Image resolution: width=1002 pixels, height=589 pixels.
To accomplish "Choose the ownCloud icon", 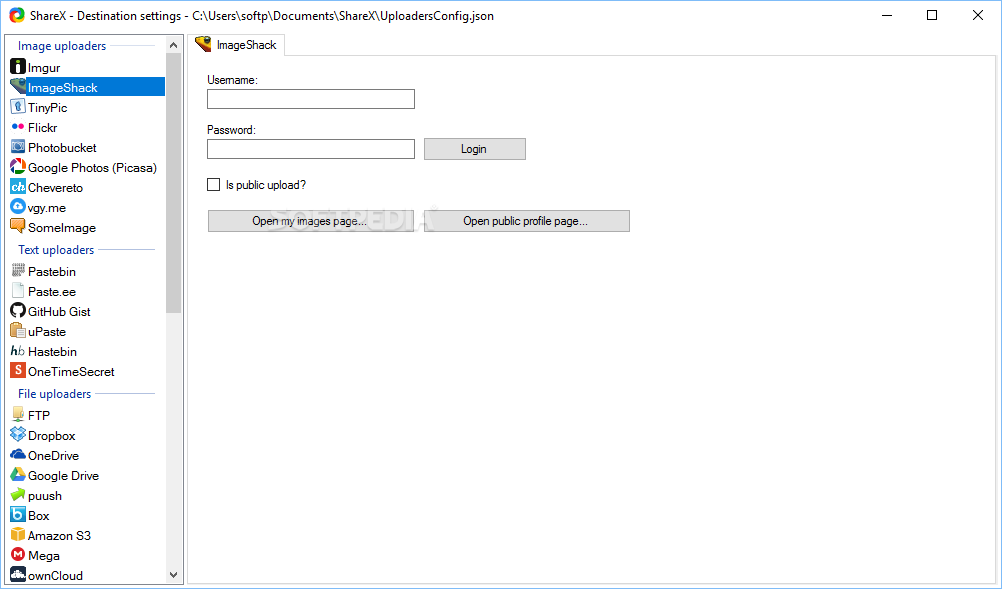I will (x=18, y=574).
